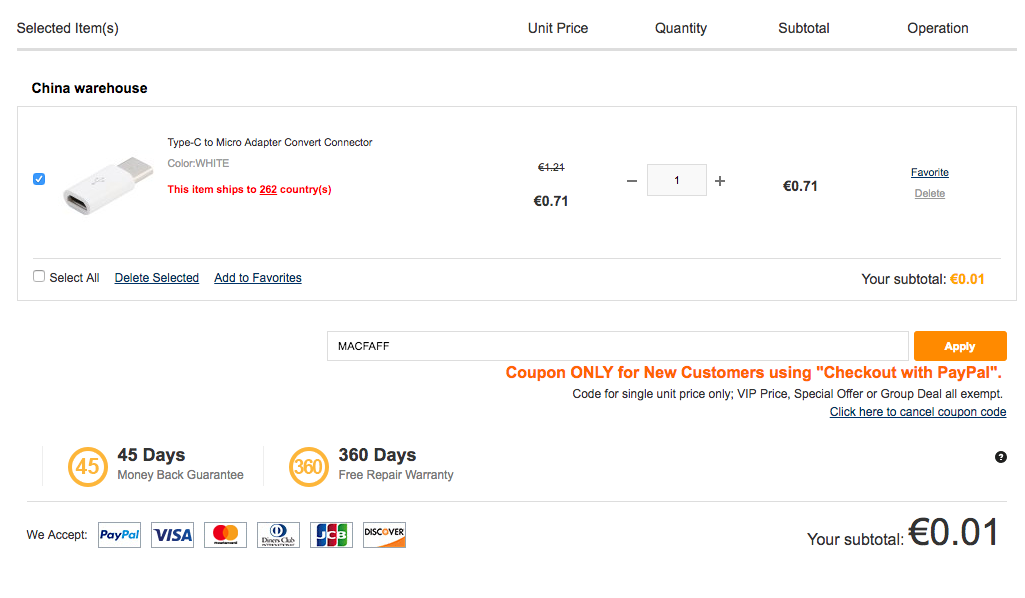Click the 45 Days guarantee badge

(x=86, y=466)
